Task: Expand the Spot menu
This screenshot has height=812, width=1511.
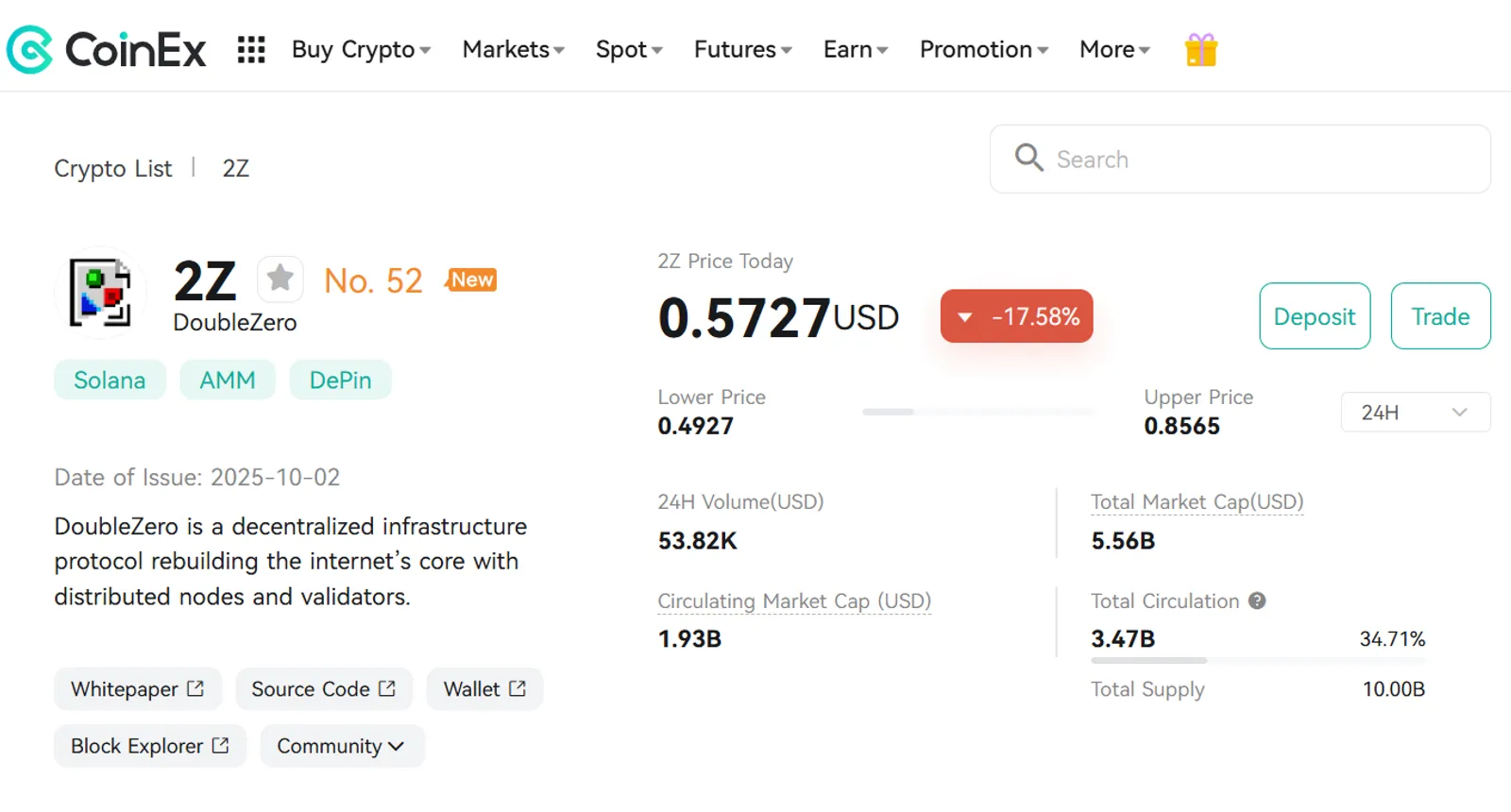Action: 629,49
